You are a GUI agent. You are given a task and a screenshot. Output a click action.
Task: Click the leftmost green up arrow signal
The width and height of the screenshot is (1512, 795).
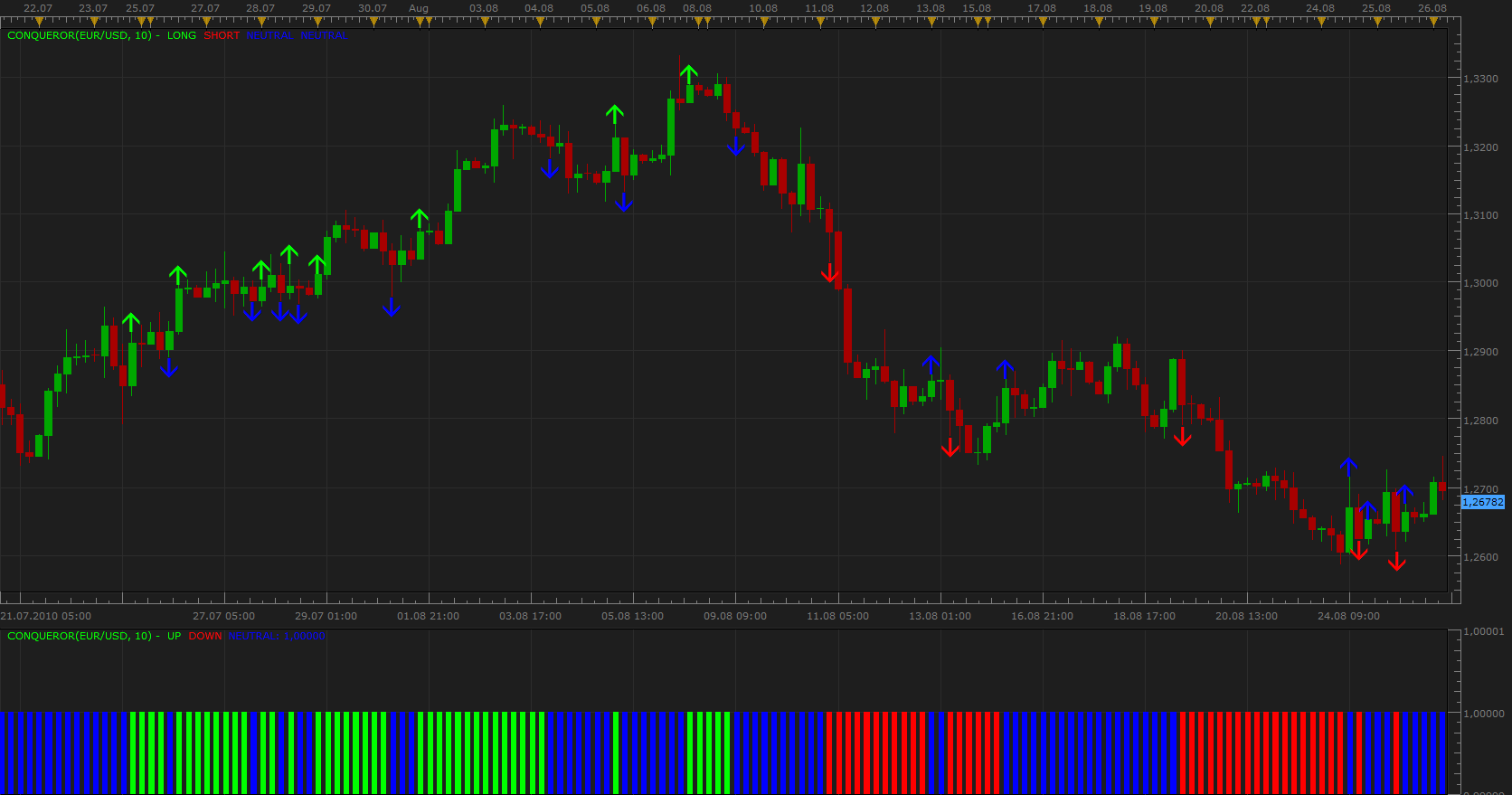[x=131, y=322]
